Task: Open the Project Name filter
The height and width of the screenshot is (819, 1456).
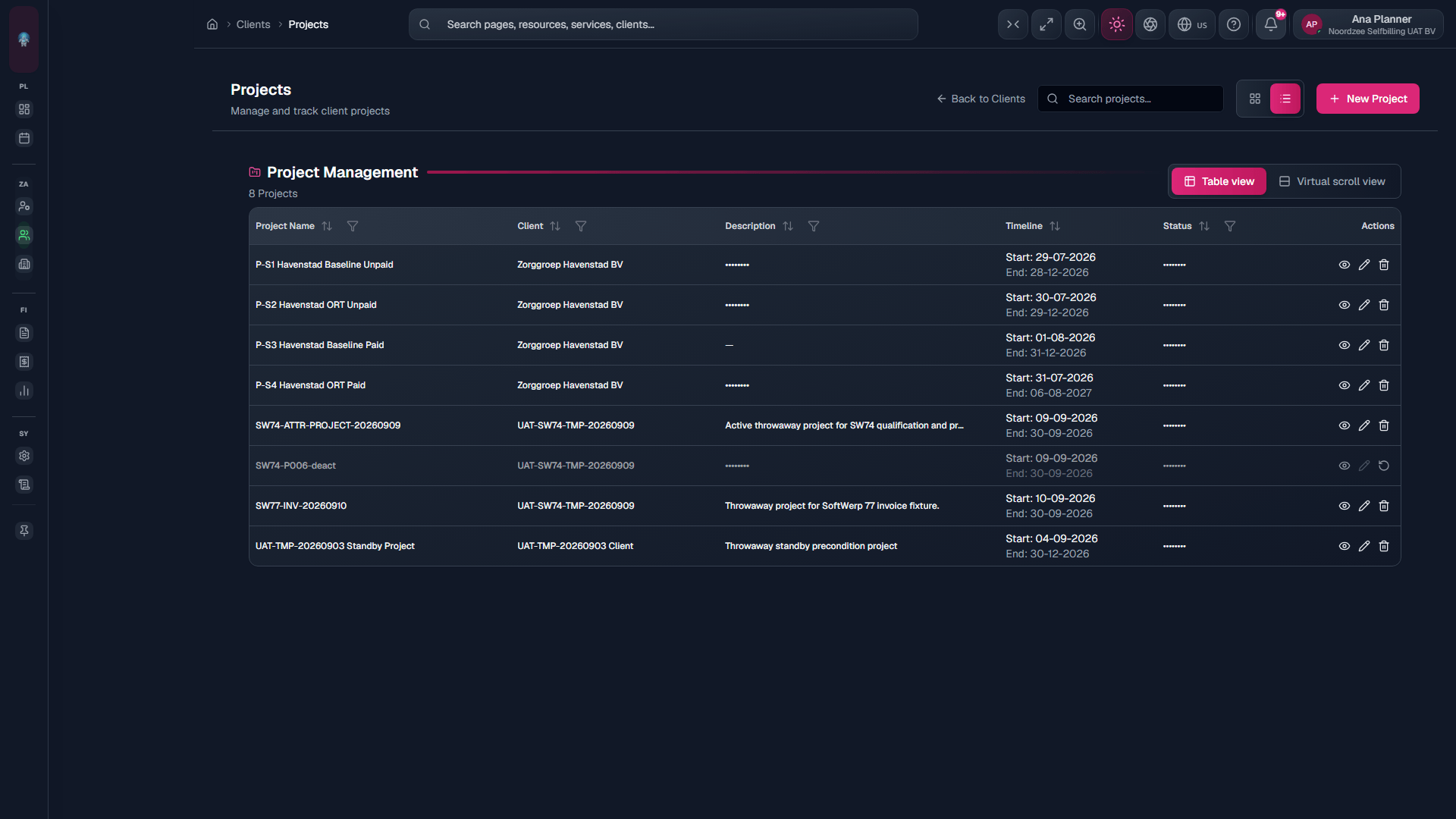Action: [x=353, y=226]
